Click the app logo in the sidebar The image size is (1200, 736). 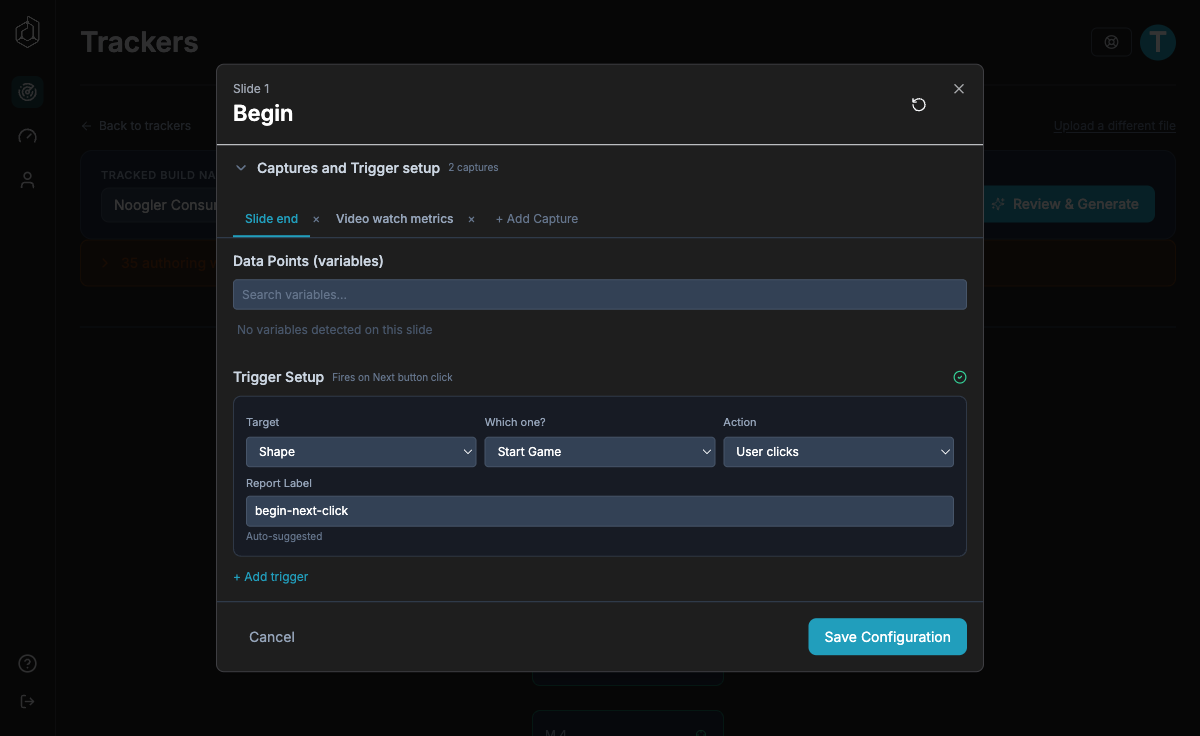point(28,33)
